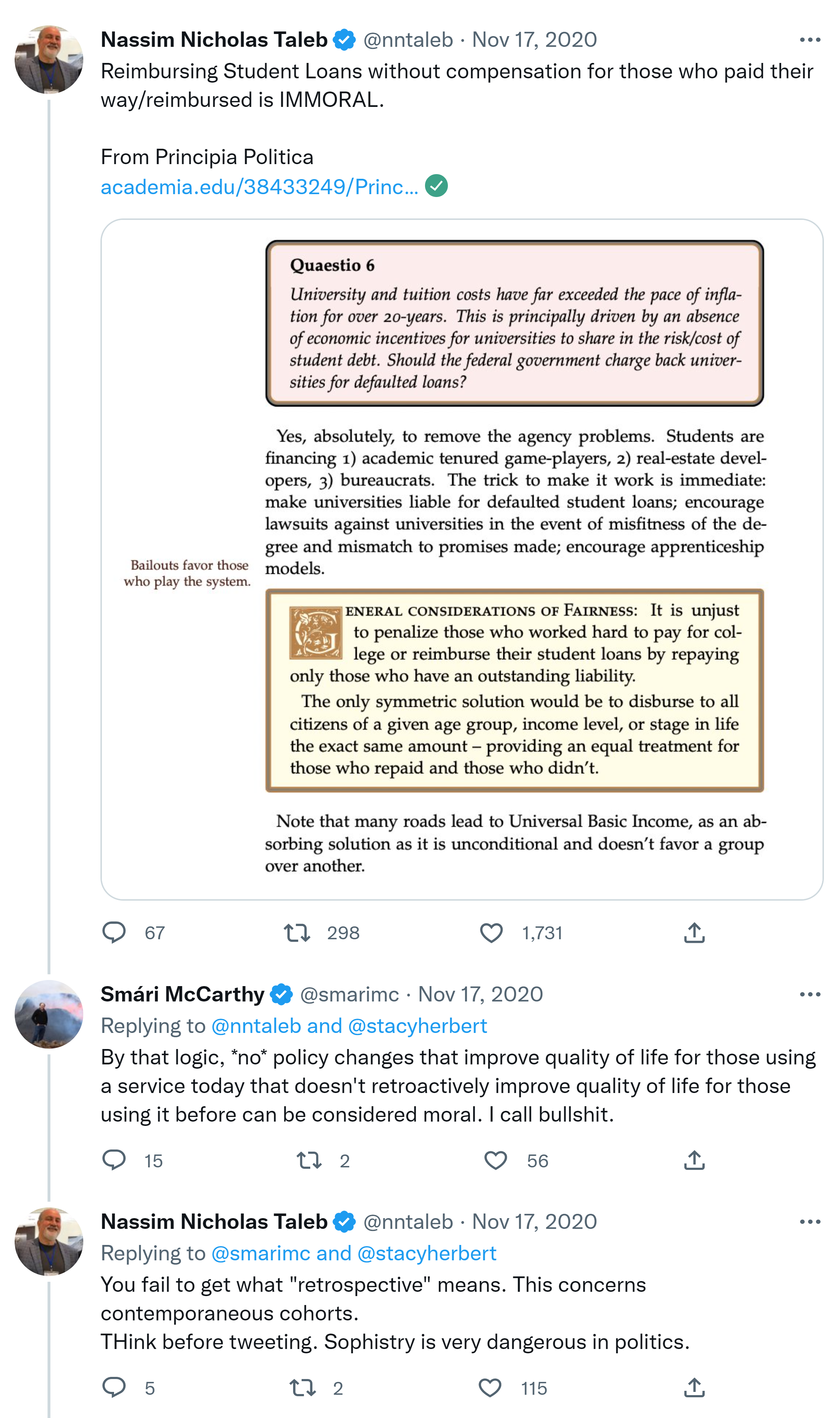Reply to Smári McCarthy's tweet

point(114,1161)
